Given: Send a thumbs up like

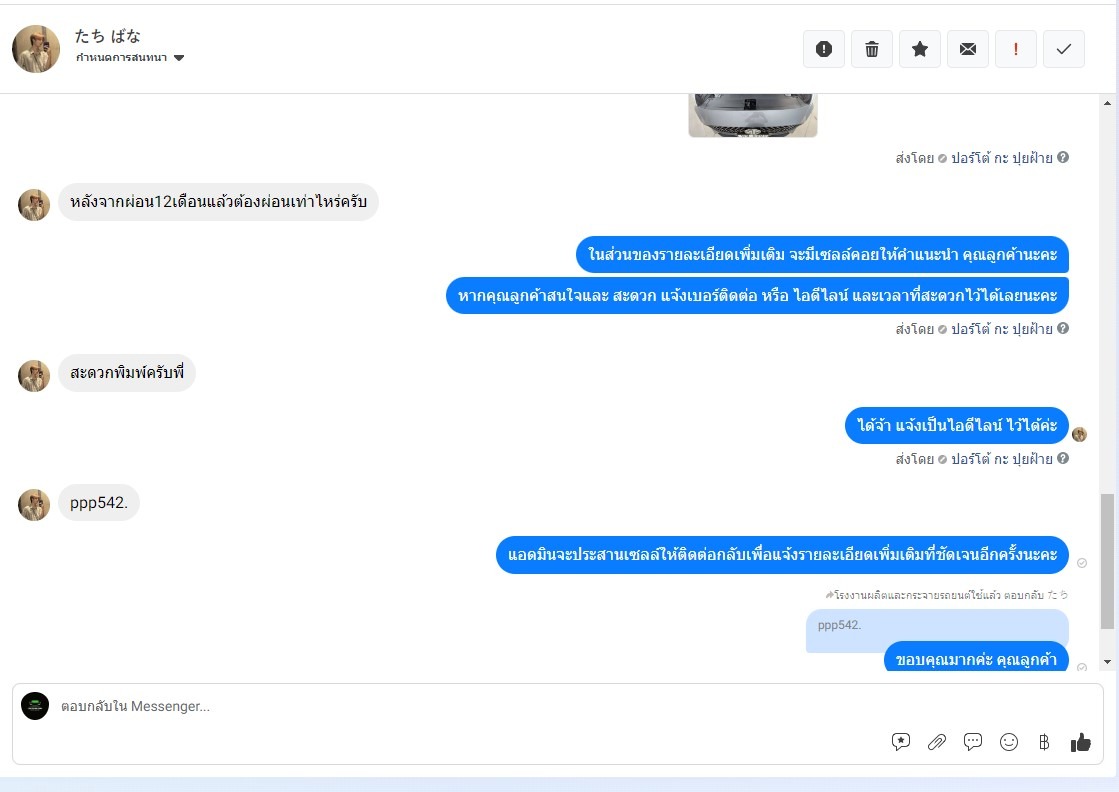Looking at the screenshot, I should tap(1080, 742).
